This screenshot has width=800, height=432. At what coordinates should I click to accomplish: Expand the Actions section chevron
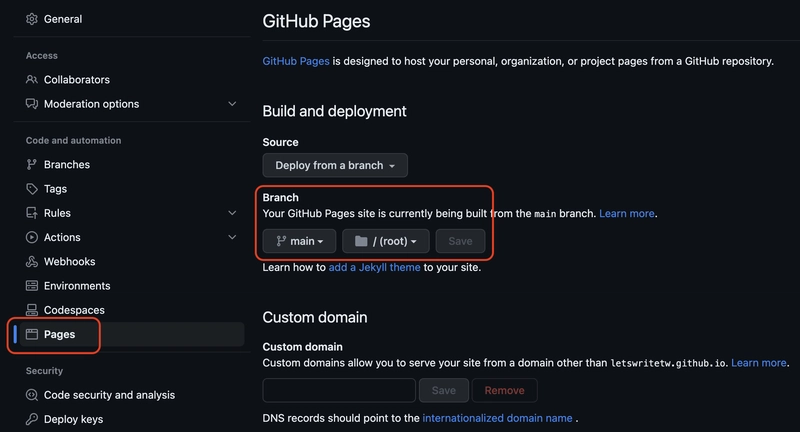[232, 237]
